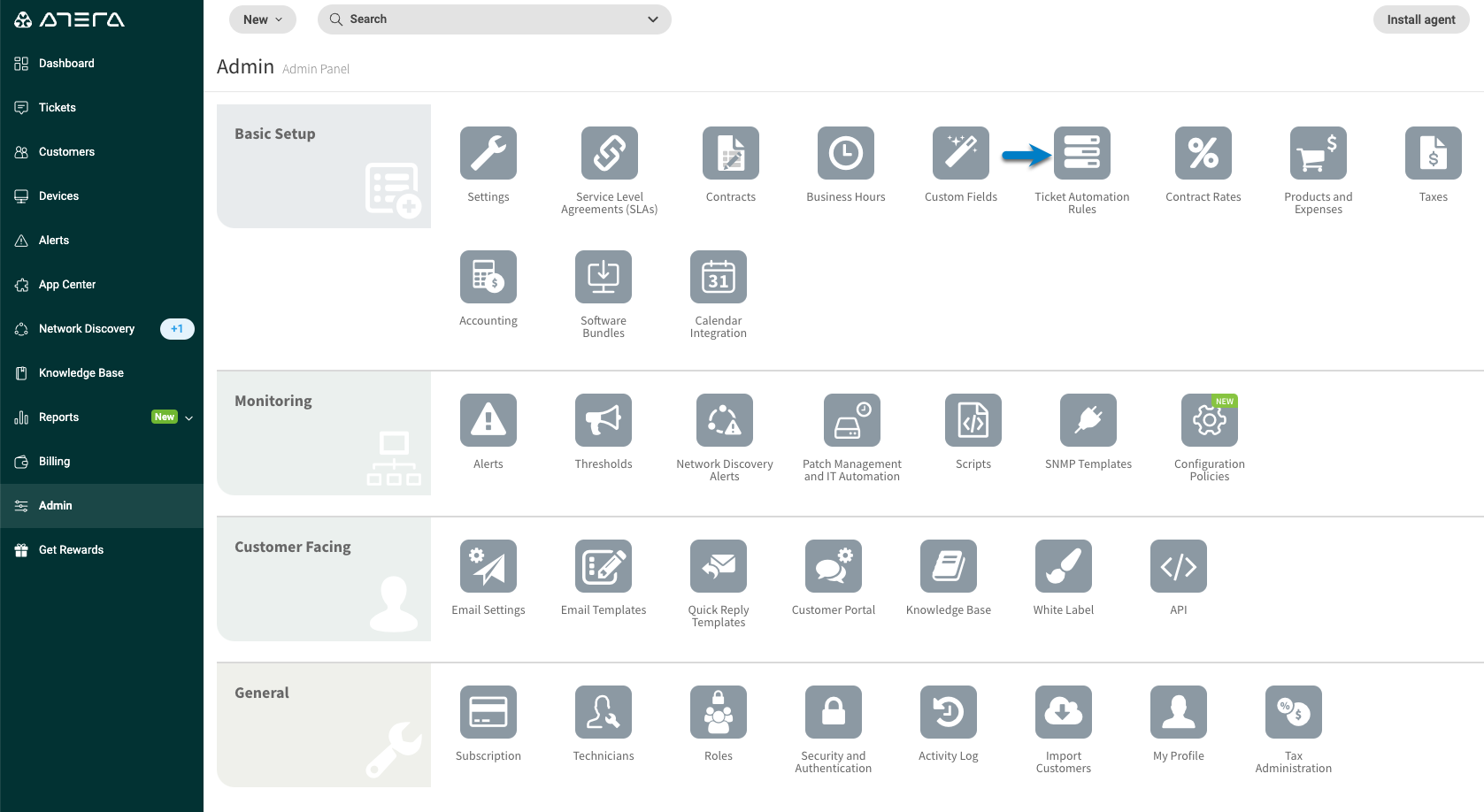Click into the Search input field
The height and width of the screenshot is (812, 1484).
pyautogui.click(x=495, y=19)
